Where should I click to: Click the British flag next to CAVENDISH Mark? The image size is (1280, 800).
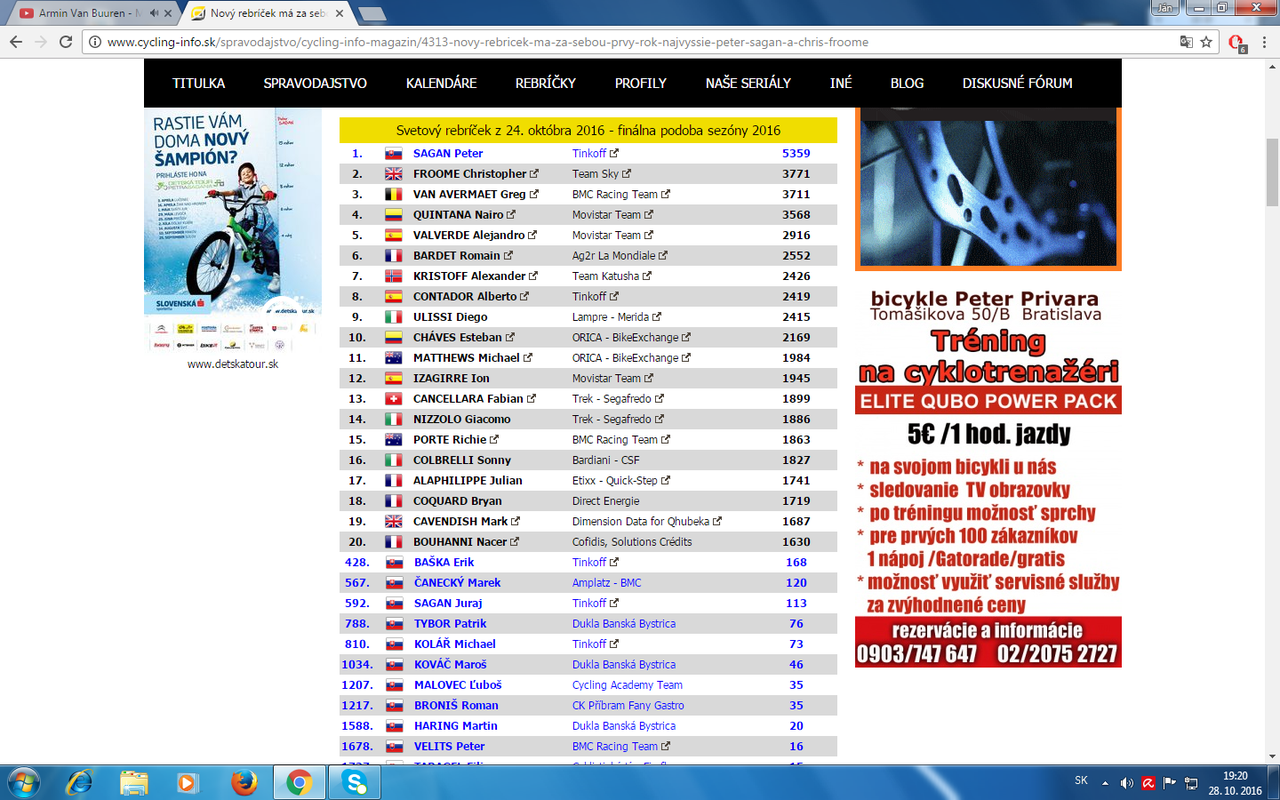pos(393,522)
